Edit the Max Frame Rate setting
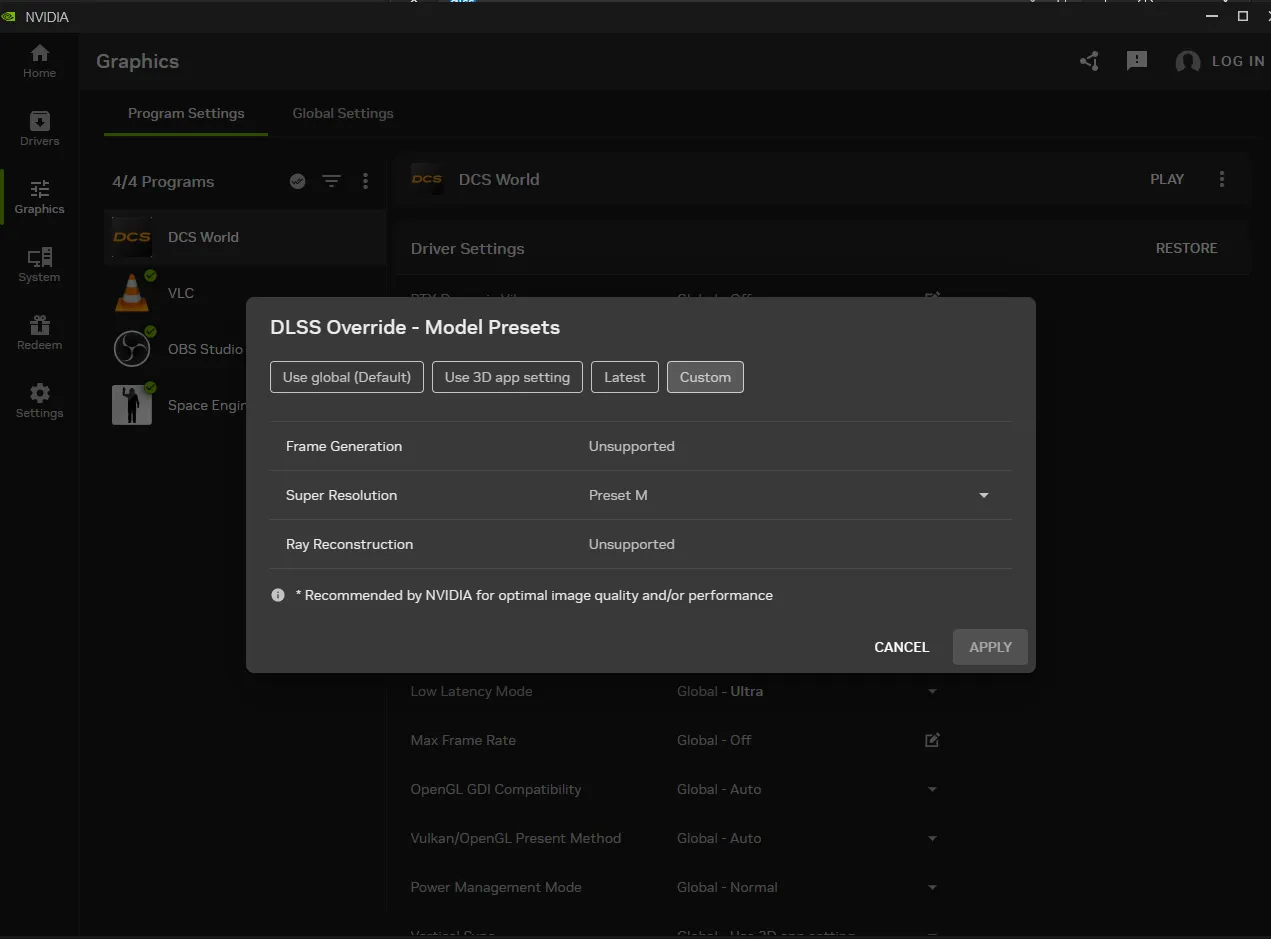 (x=932, y=740)
